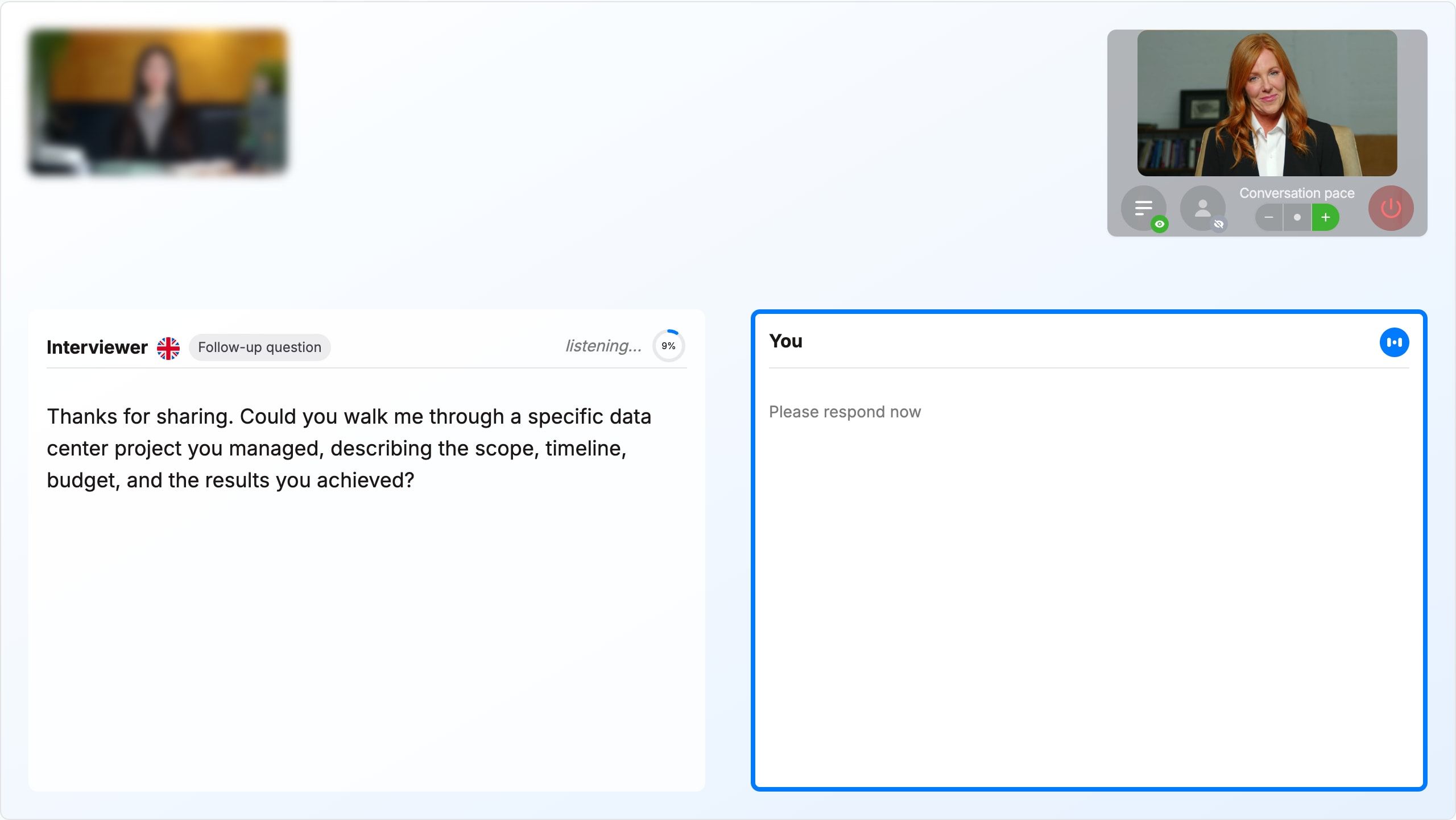The width and height of the screenshot is (1456, 820).
Task: Click the green eye badge on the transcript icon
Action: 1159,224
